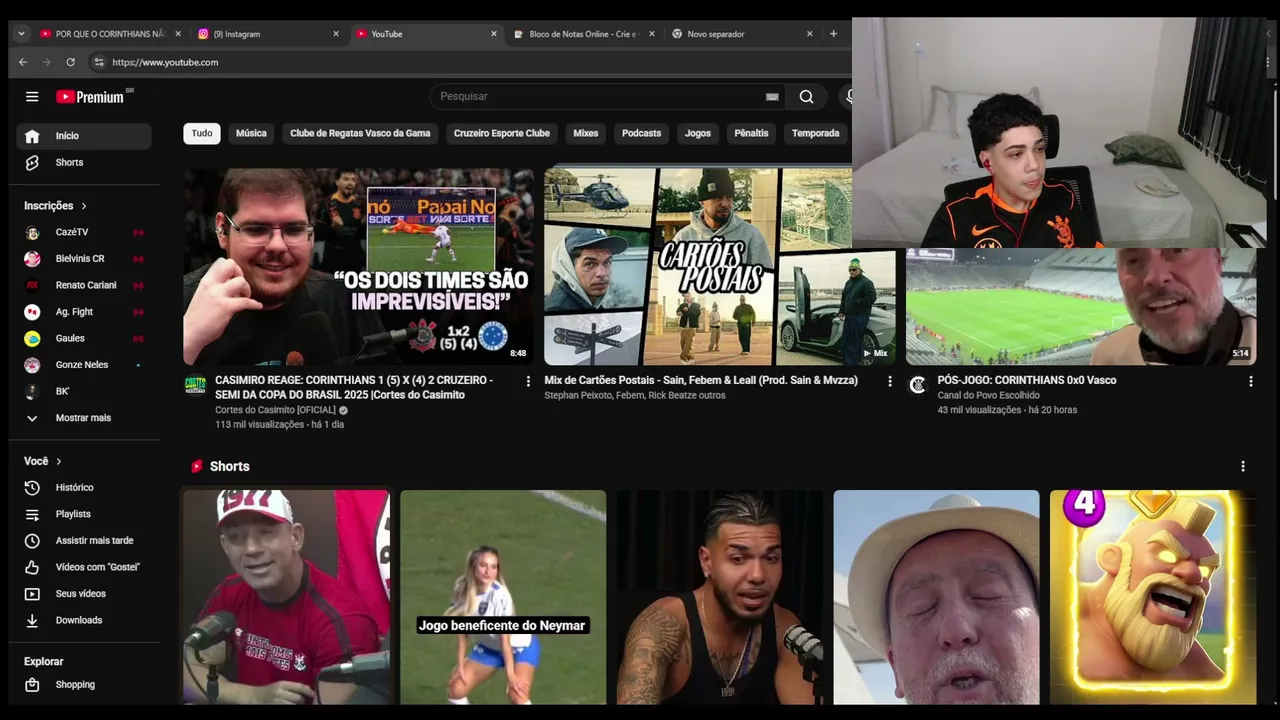Open Shorts from the sidebar
This screenshot has width=1280, height=720.
tap(84, 162)
